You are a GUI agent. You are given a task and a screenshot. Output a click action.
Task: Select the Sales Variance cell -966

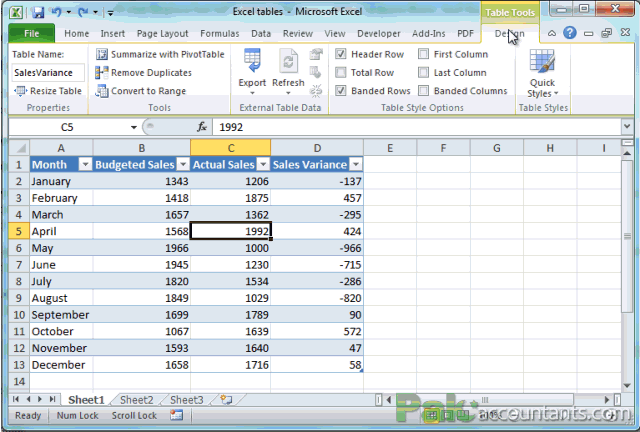click(317, 248)
